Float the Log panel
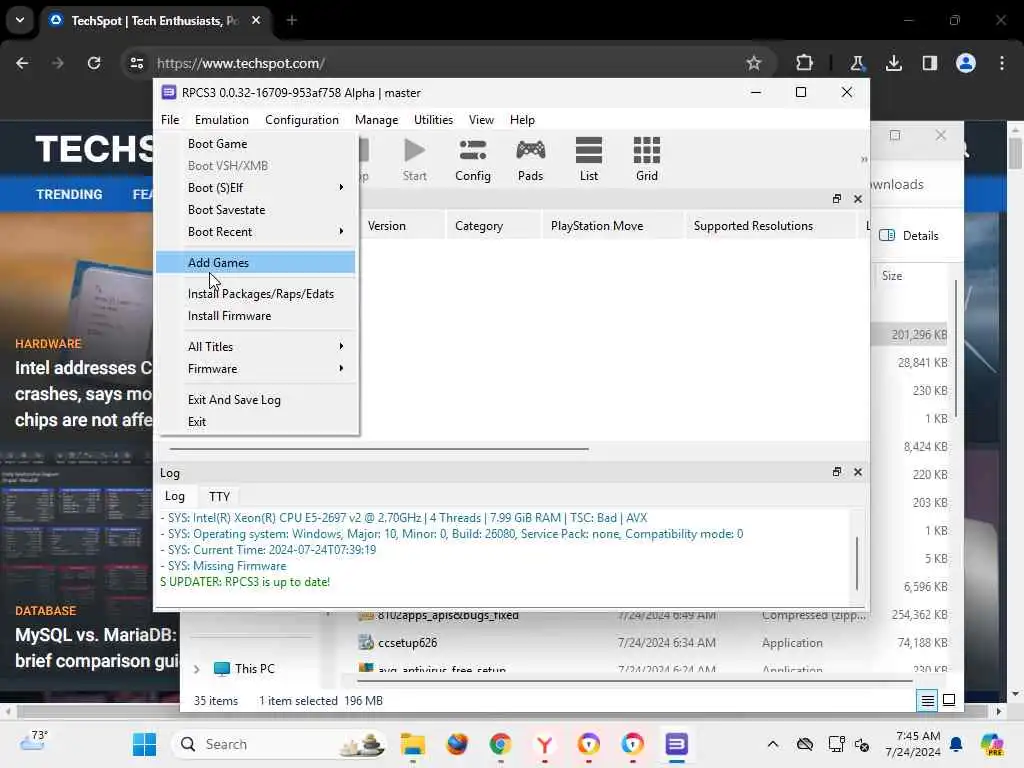Image resolution: width=1024 pixels, height=768 pixels. click(x=837, y=472)
